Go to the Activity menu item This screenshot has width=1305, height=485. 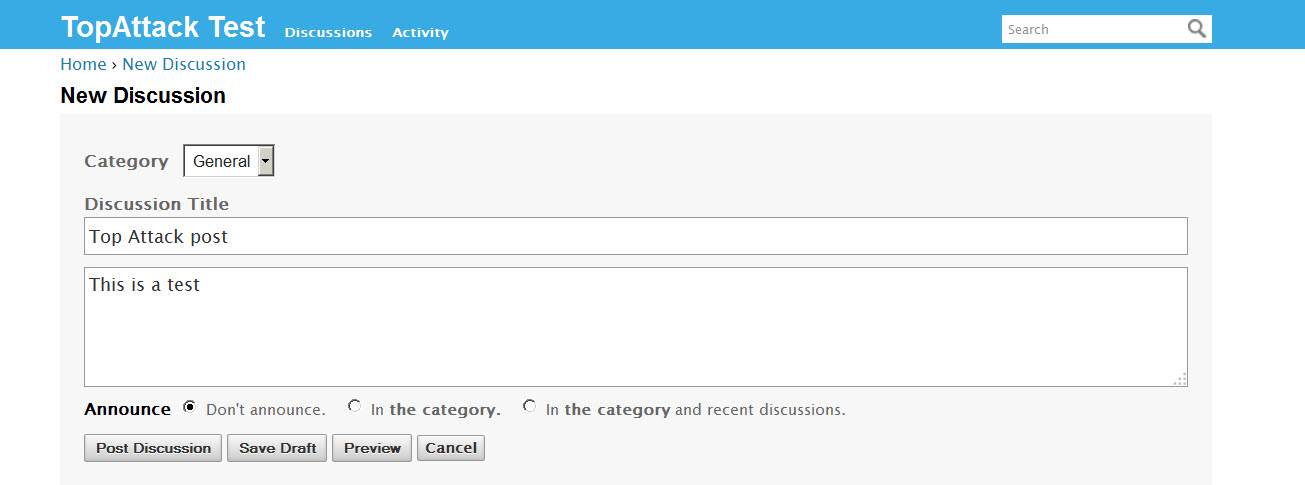tap(420, 32)
